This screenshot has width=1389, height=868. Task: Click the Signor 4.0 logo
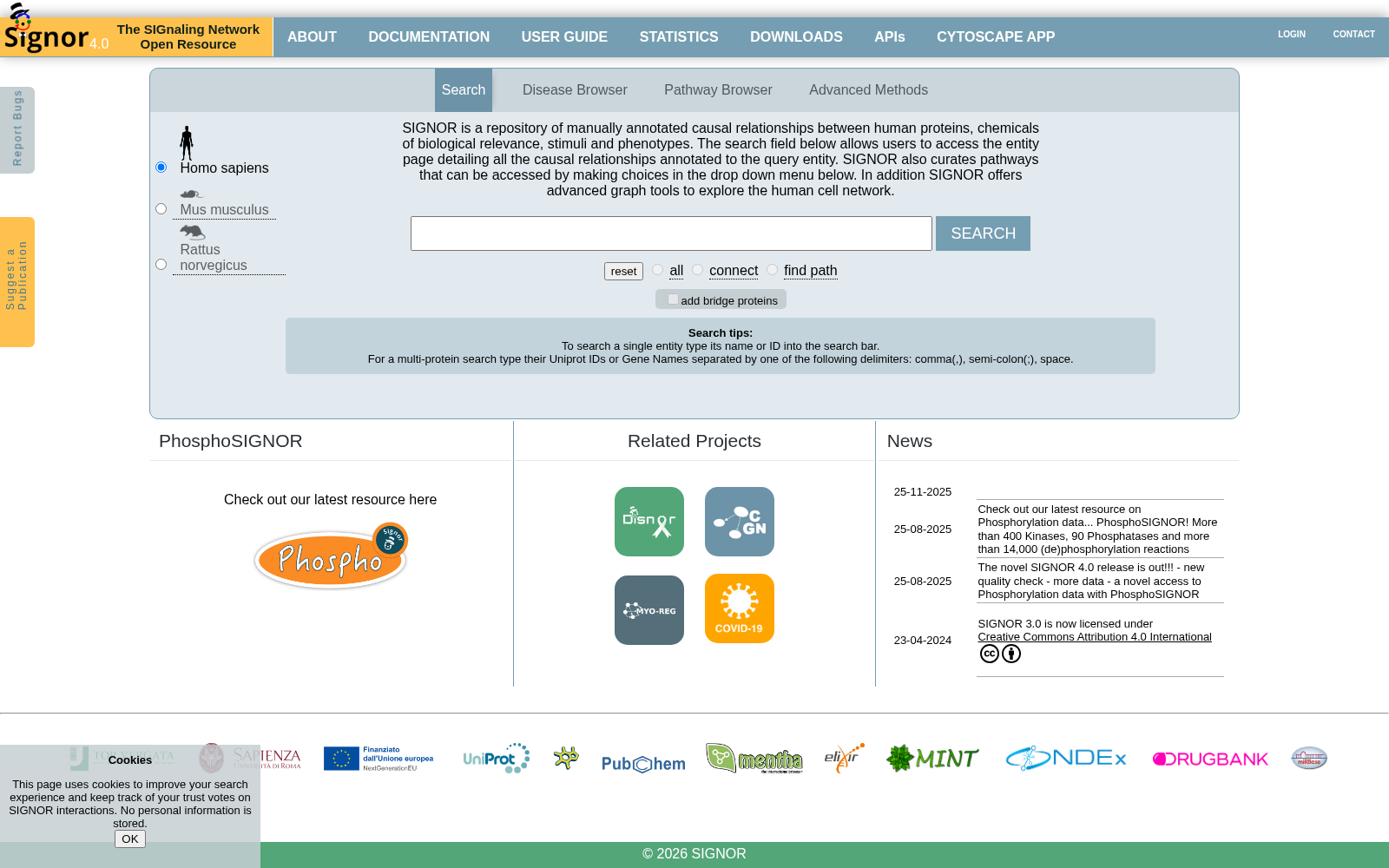click(x=56, y=30)
